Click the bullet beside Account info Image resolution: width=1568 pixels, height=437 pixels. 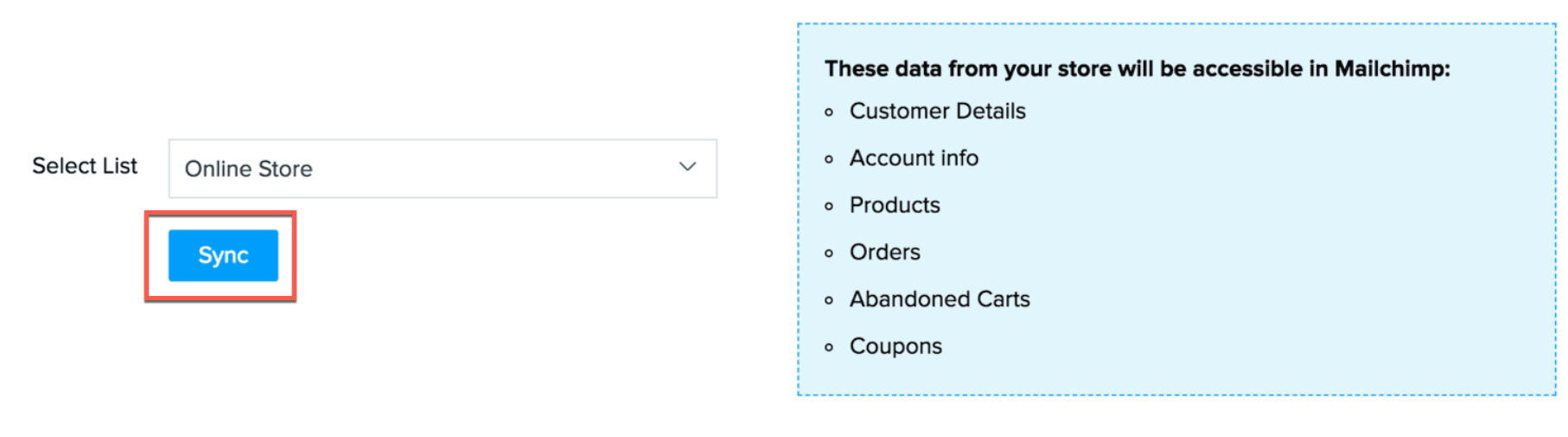click(x=829, y=159)
